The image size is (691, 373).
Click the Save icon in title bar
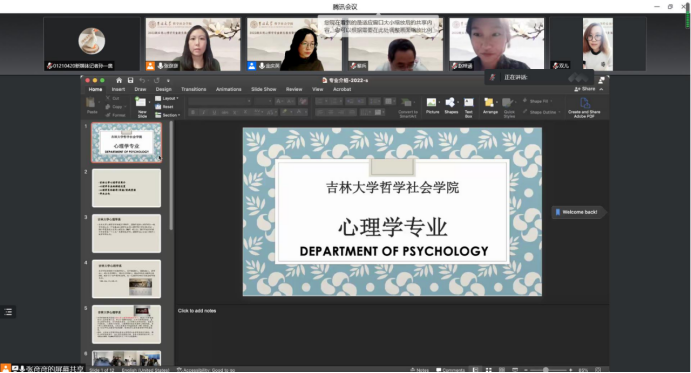(130, 80)
